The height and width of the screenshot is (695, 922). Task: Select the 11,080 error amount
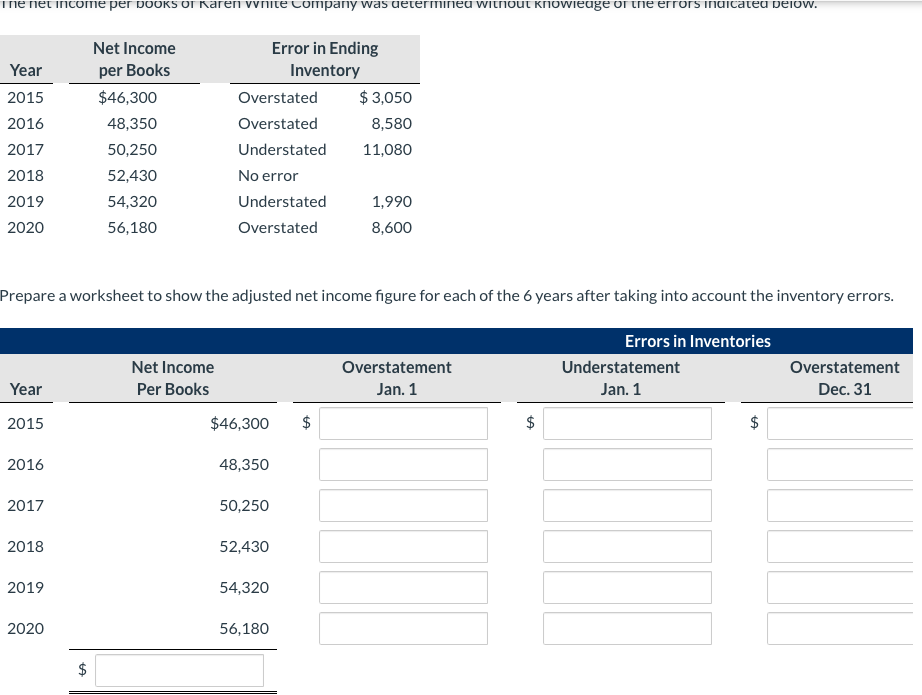pyautogui.click(x=387, y=149)
